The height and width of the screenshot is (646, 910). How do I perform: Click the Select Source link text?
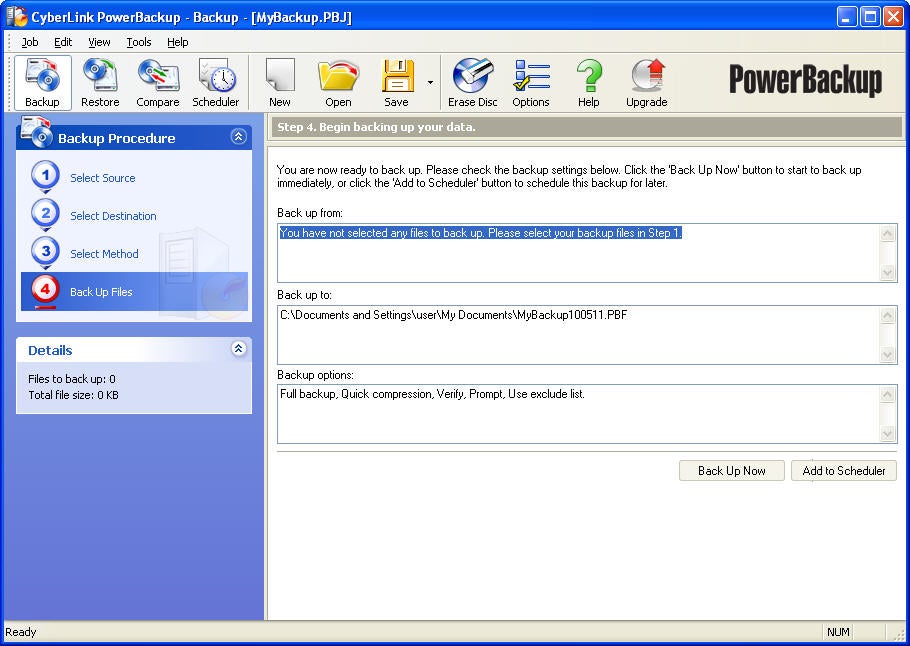(103, 178)
